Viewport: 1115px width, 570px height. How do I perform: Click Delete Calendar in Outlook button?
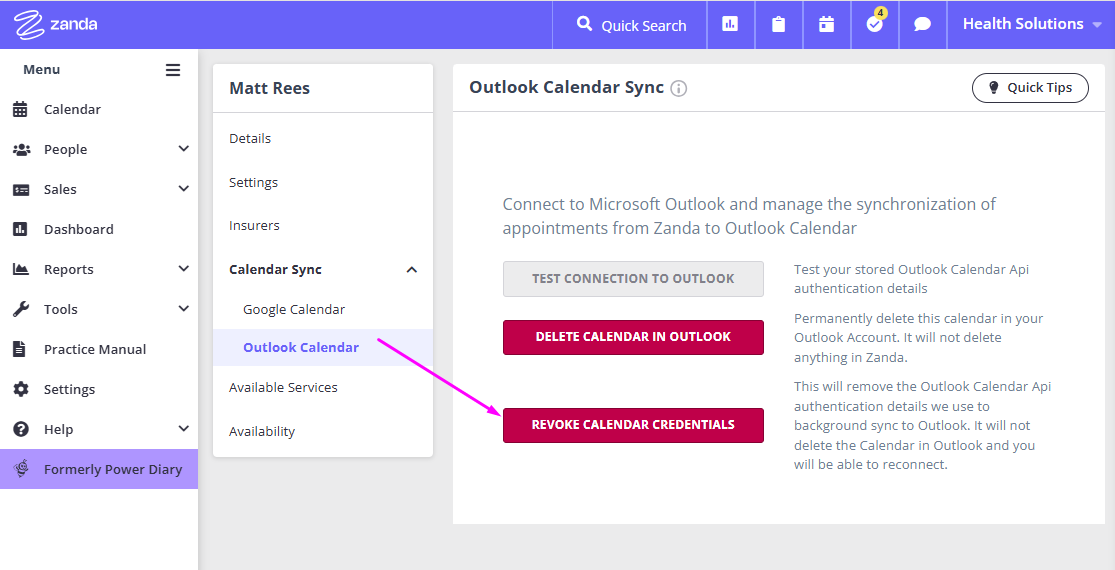pos(633,337)
